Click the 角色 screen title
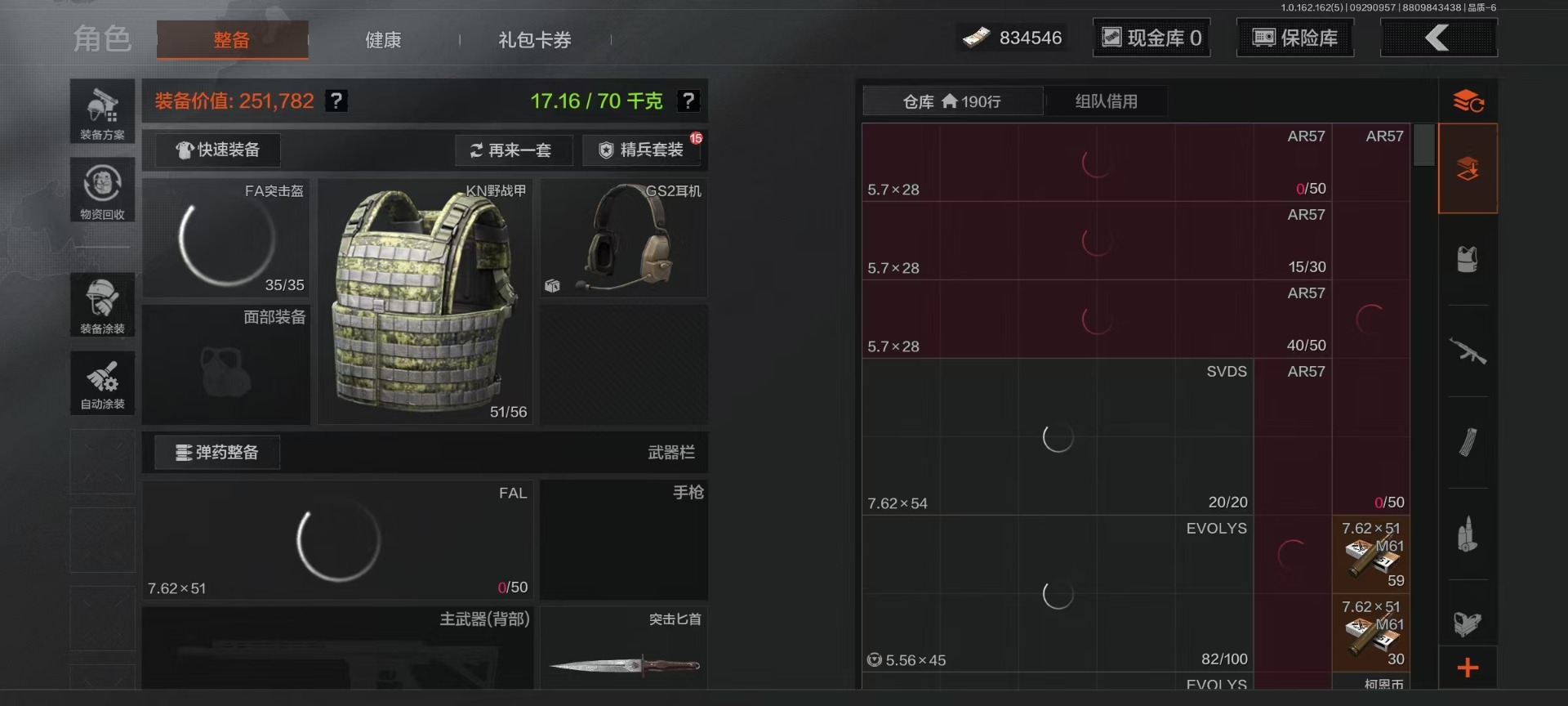The width and height of the screenshot is (1568, 706). [x=102, y=38]
